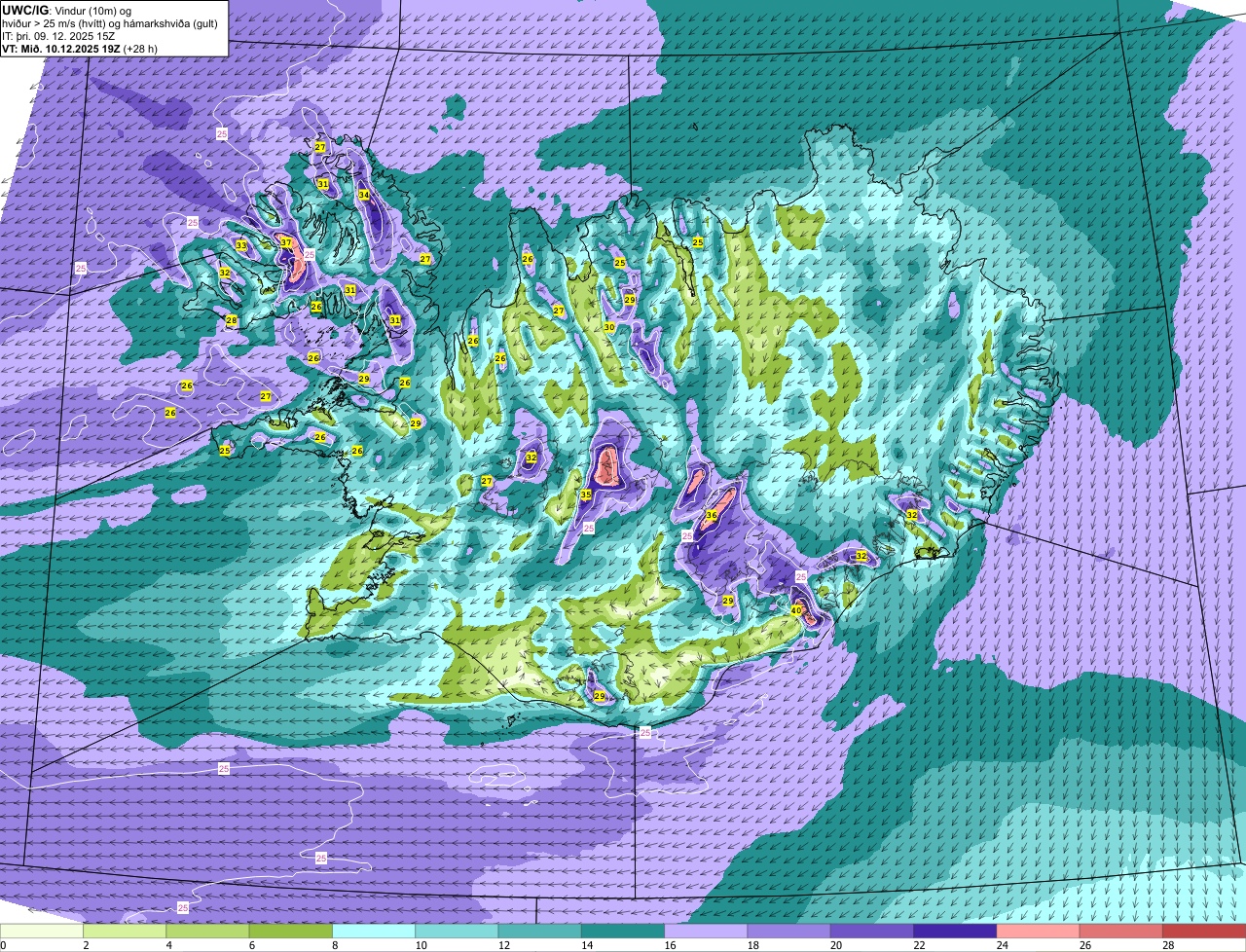Click the legend scale tick label "8"
The height and width of the screenshot is (952, 1246).
[x=334, y=945]
